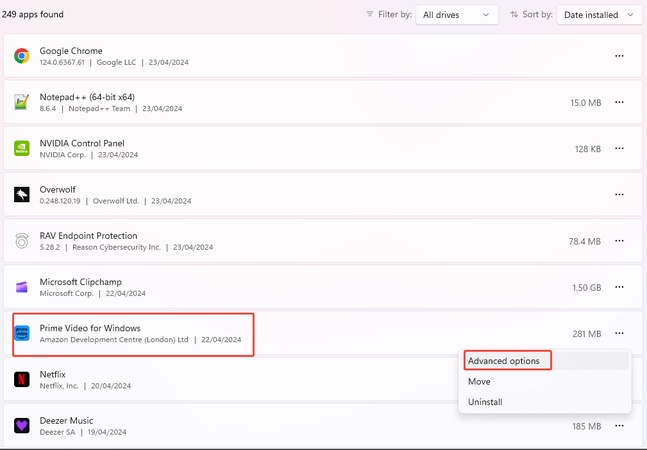The height and width of the screenshot is (450, 647).
Task: Open the three-dot menu for Google Chrome
Action: point(619,56)
